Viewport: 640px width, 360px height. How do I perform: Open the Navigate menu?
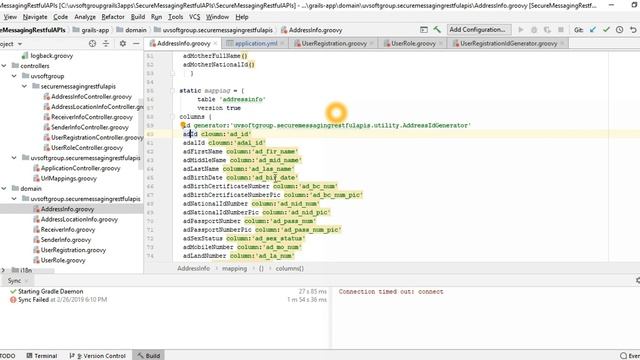point(35,17)
